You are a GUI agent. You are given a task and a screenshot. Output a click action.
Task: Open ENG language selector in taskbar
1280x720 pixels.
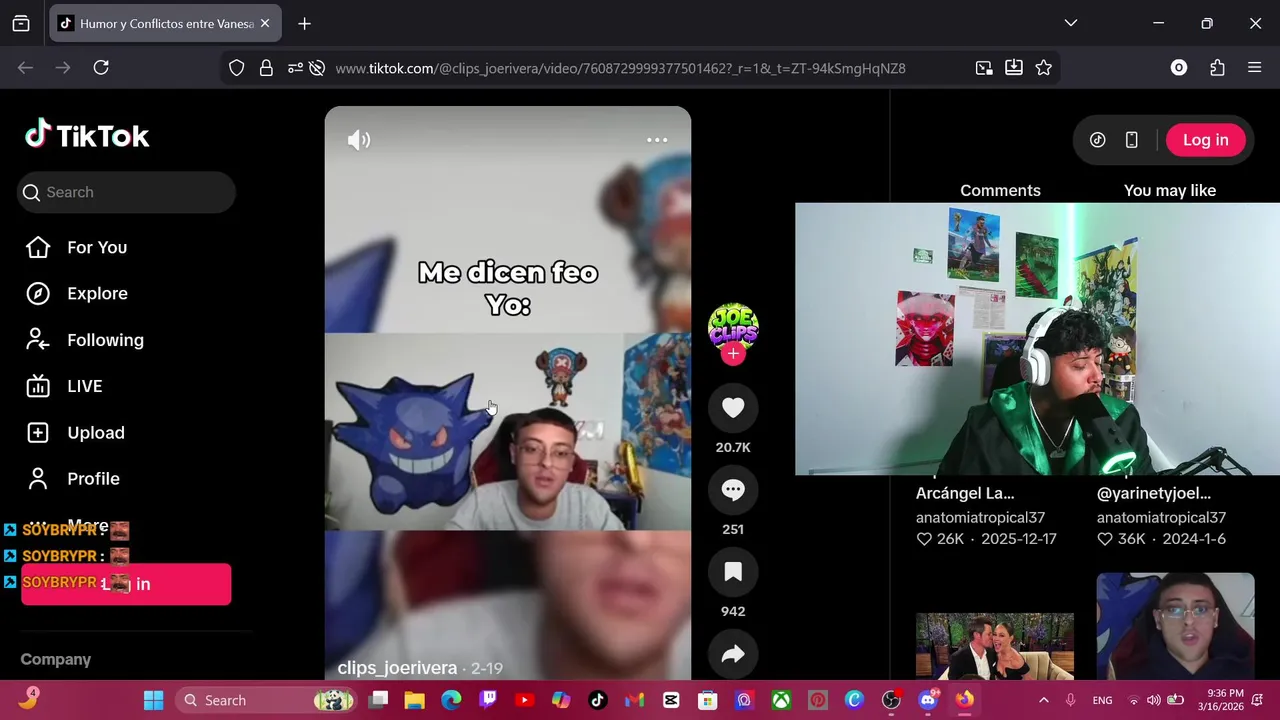[1102, 700]
